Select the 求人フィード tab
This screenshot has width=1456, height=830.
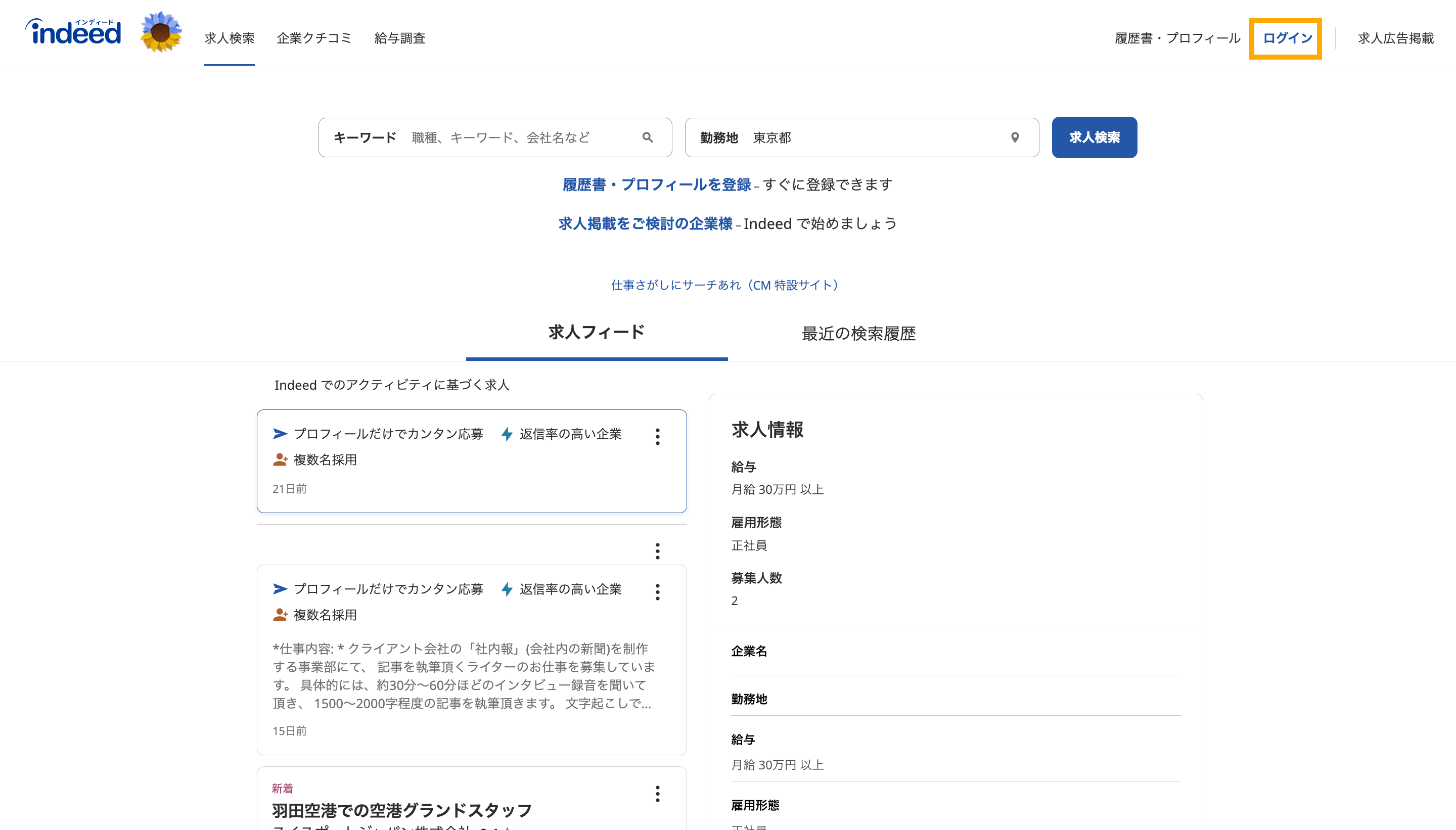click(597, 332)
